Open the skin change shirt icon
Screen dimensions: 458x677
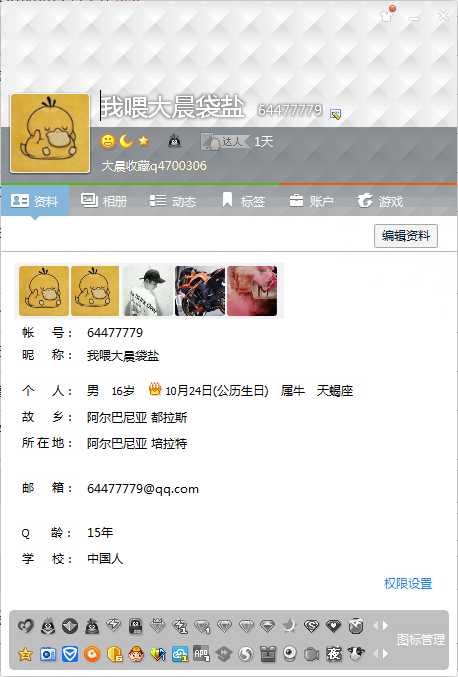(386, 16)
